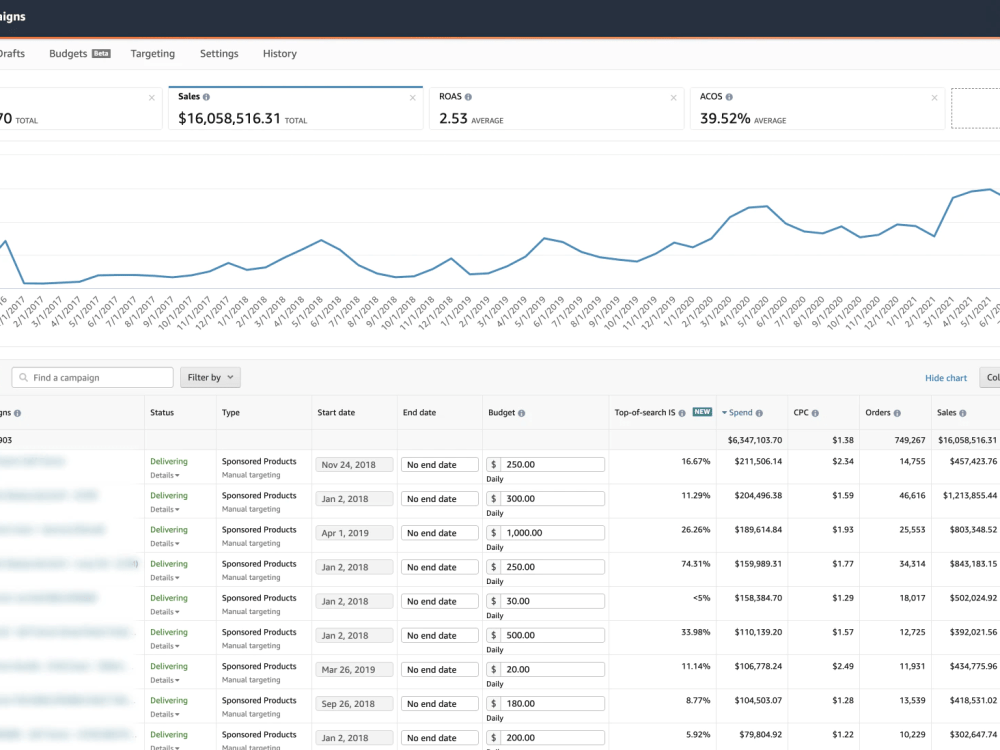Click the Budget column info icon

522,413
